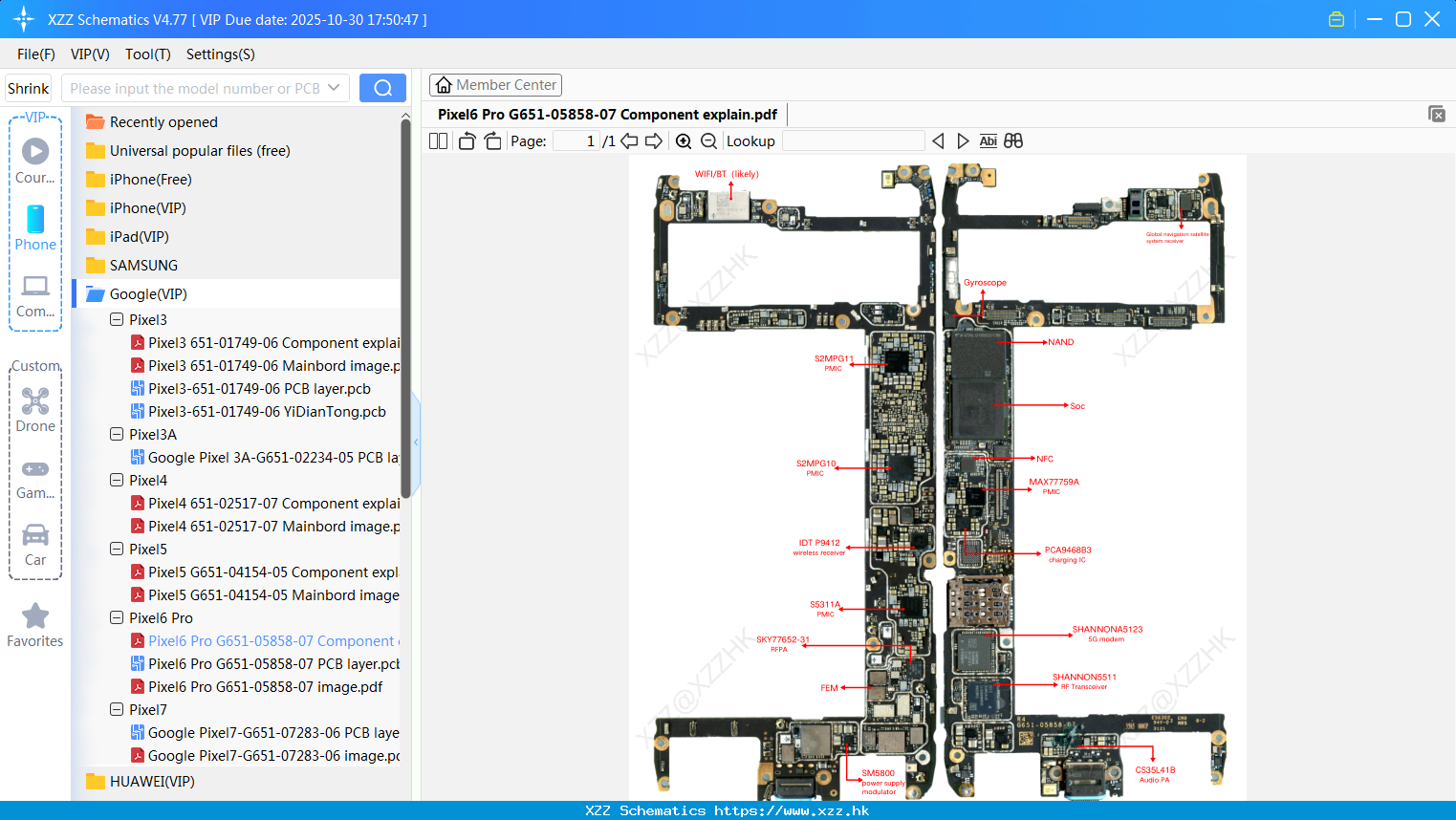The width and height of the screenshot is (1456, 820).
Task: Collapse the Pixel5 tree node
Action: coord(117,549)
